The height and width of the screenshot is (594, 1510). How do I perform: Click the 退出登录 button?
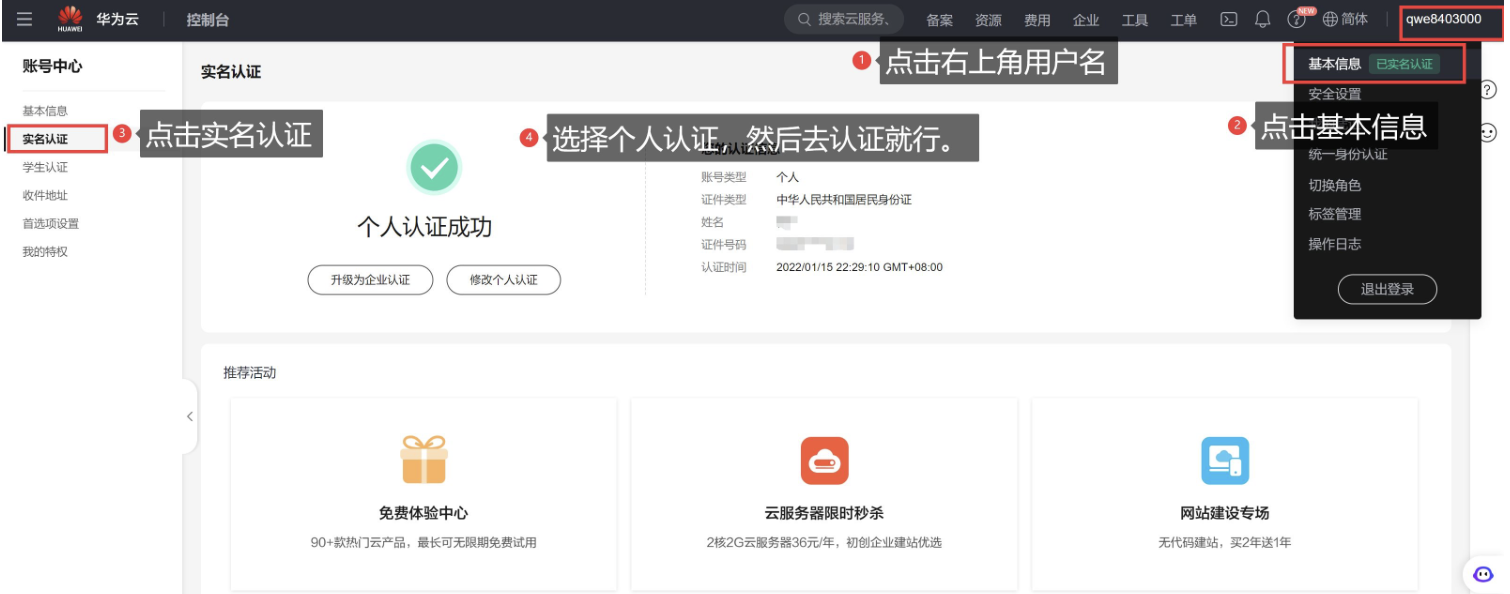(1387, 289)
